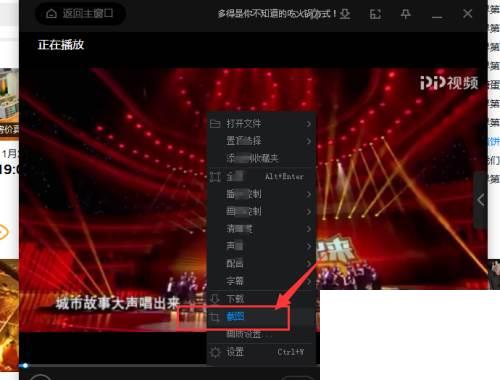
Task: Choose the fullscreen entry with Alt+Enter shortcut
Action: (261, 177)
